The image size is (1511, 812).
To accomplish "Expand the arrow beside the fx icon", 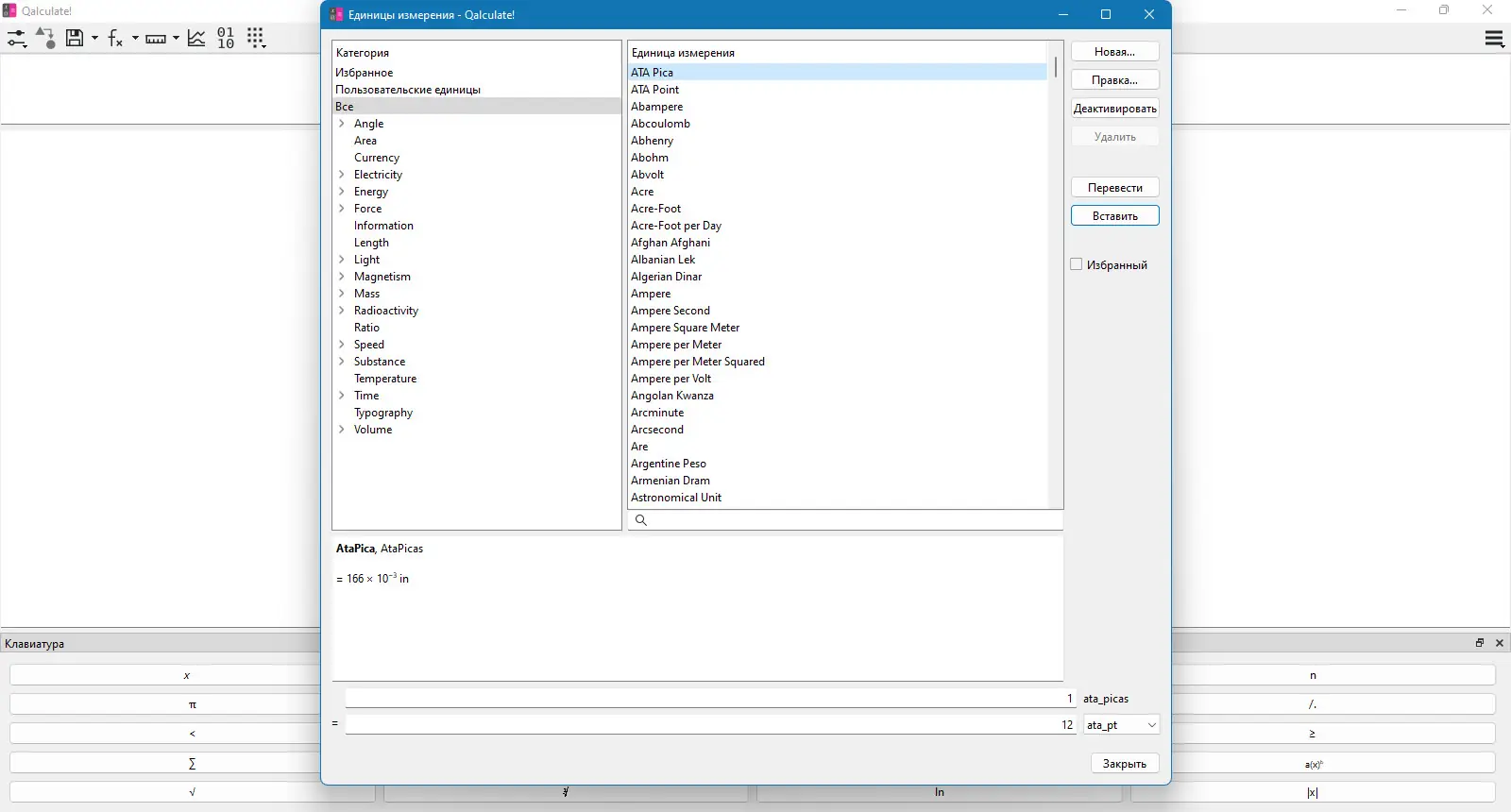I will click(x=135, y=38).
